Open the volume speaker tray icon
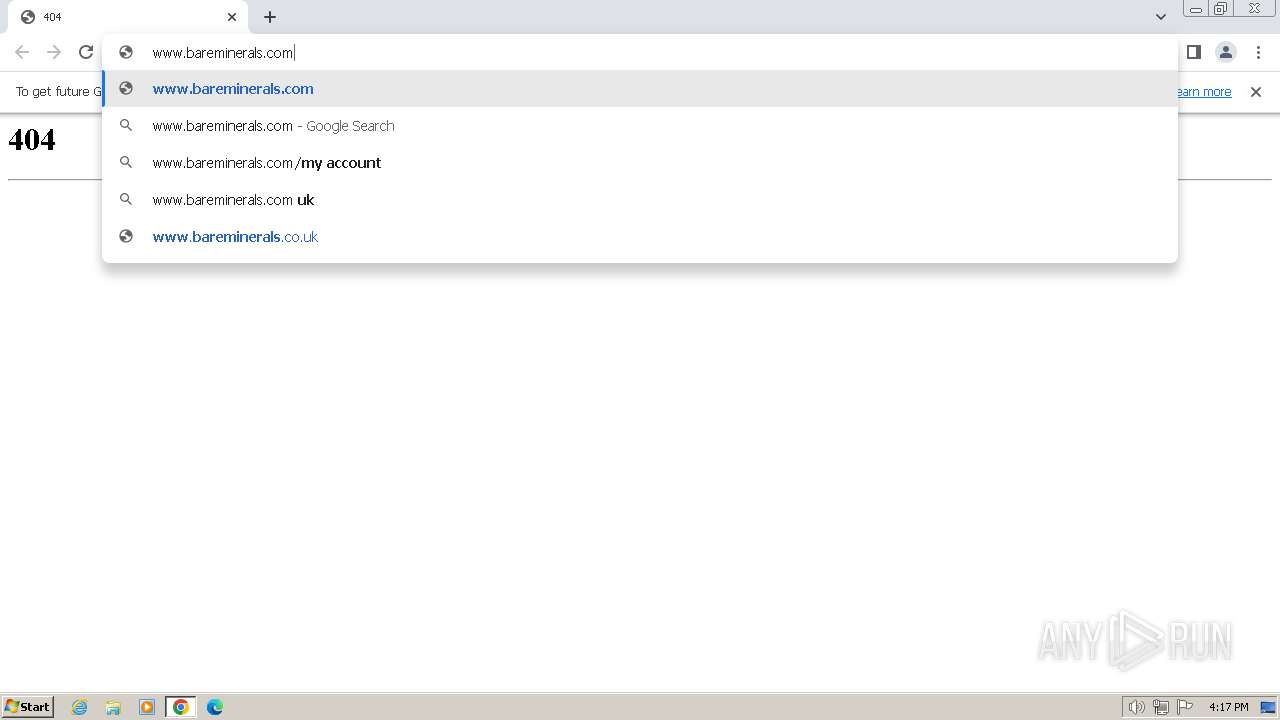The width and height of the screenshot is (1280, 720). click(x=1136, y=707)
